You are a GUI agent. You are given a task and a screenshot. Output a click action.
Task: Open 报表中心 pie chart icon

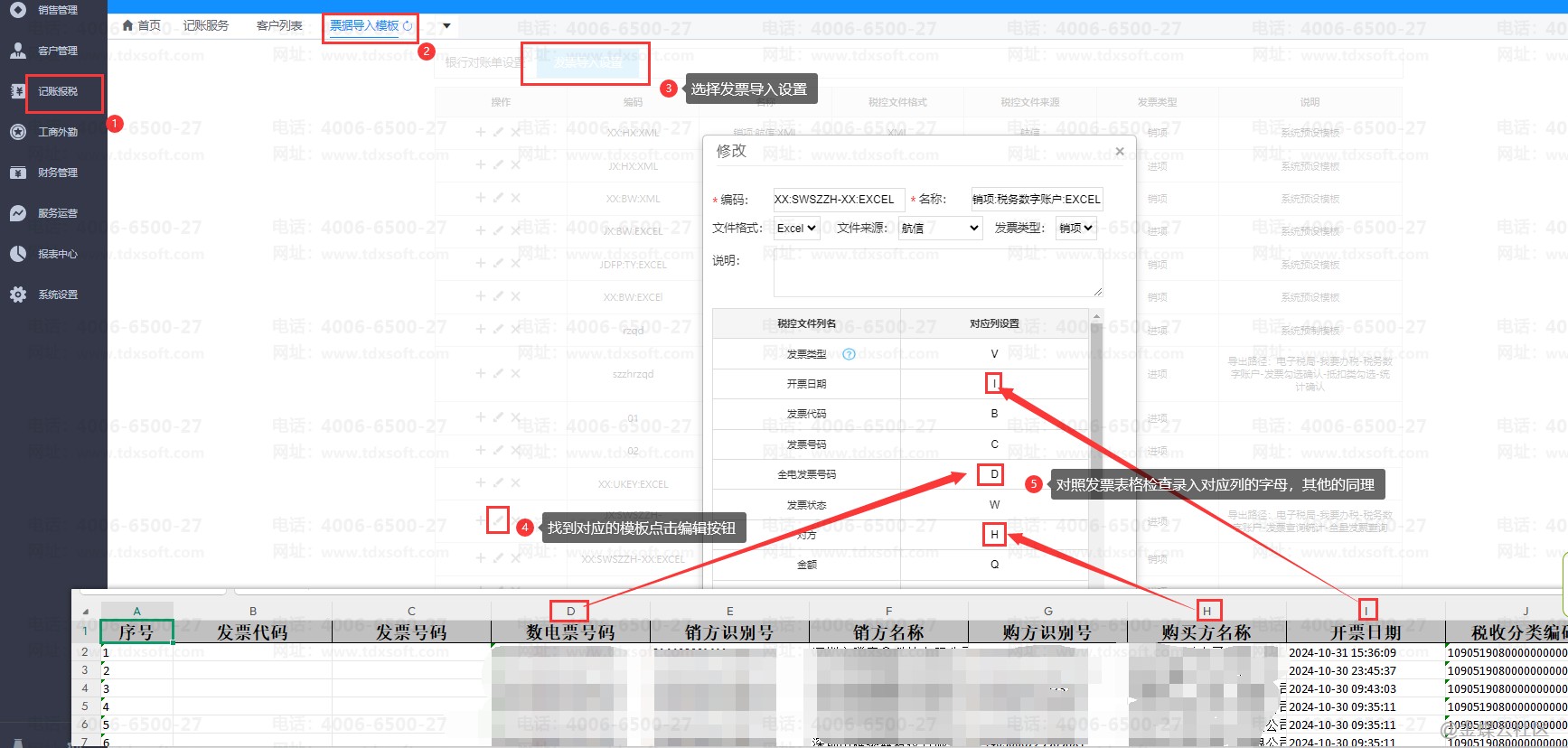click(x=18, y=254)
